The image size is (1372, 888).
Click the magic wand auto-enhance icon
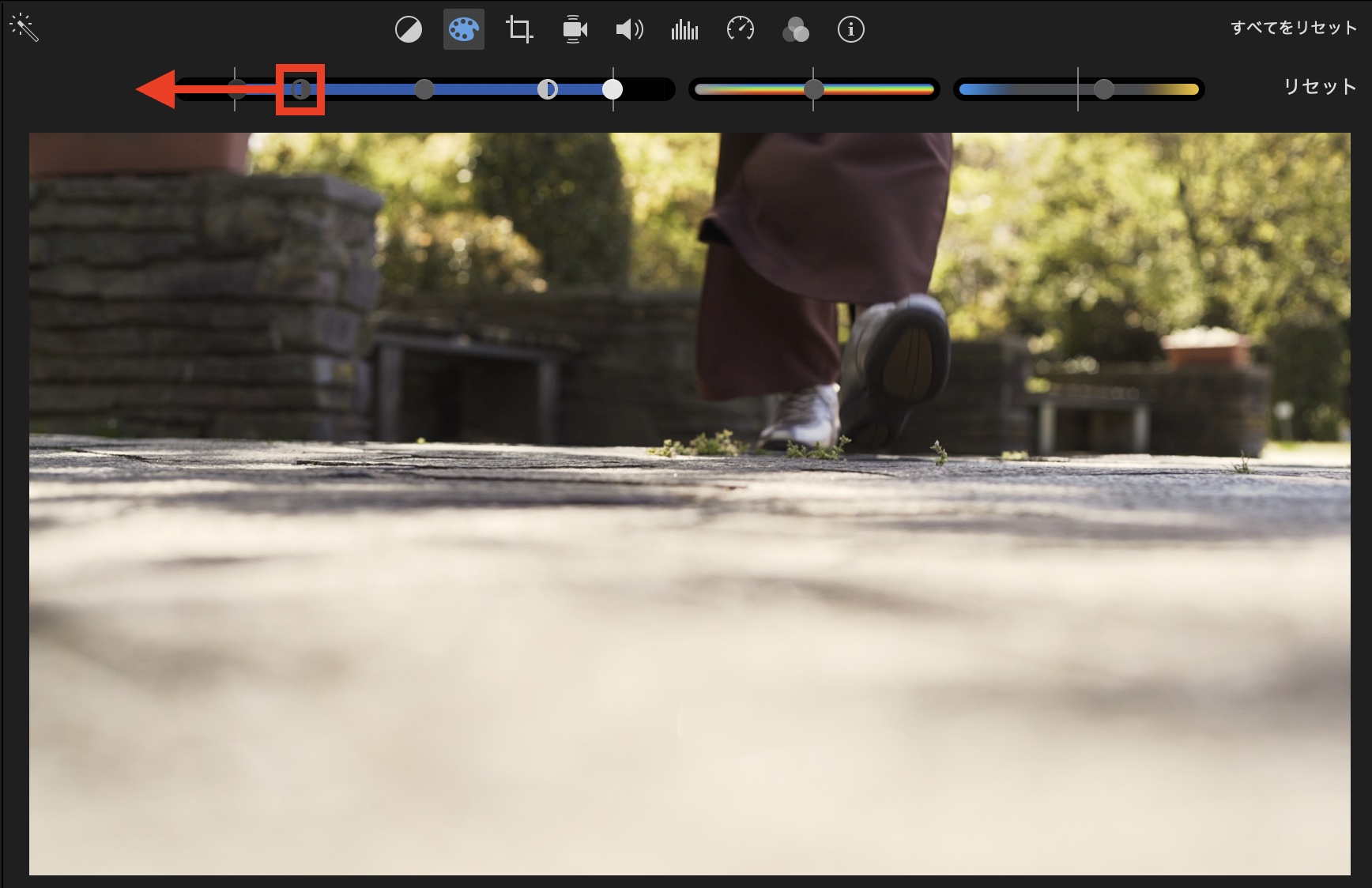pyautogui.click(x=24, y=28)
